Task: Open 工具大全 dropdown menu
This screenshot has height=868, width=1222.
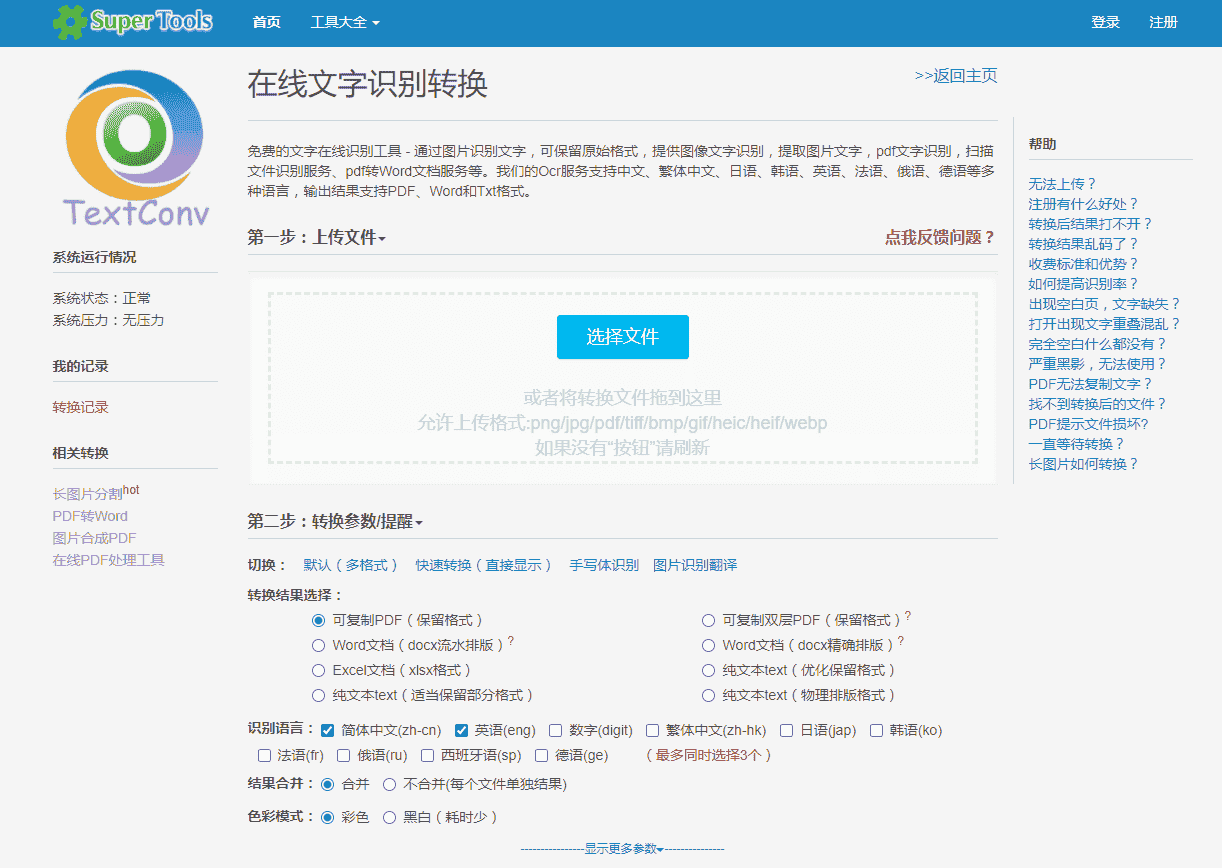Action: click(345, 22)
